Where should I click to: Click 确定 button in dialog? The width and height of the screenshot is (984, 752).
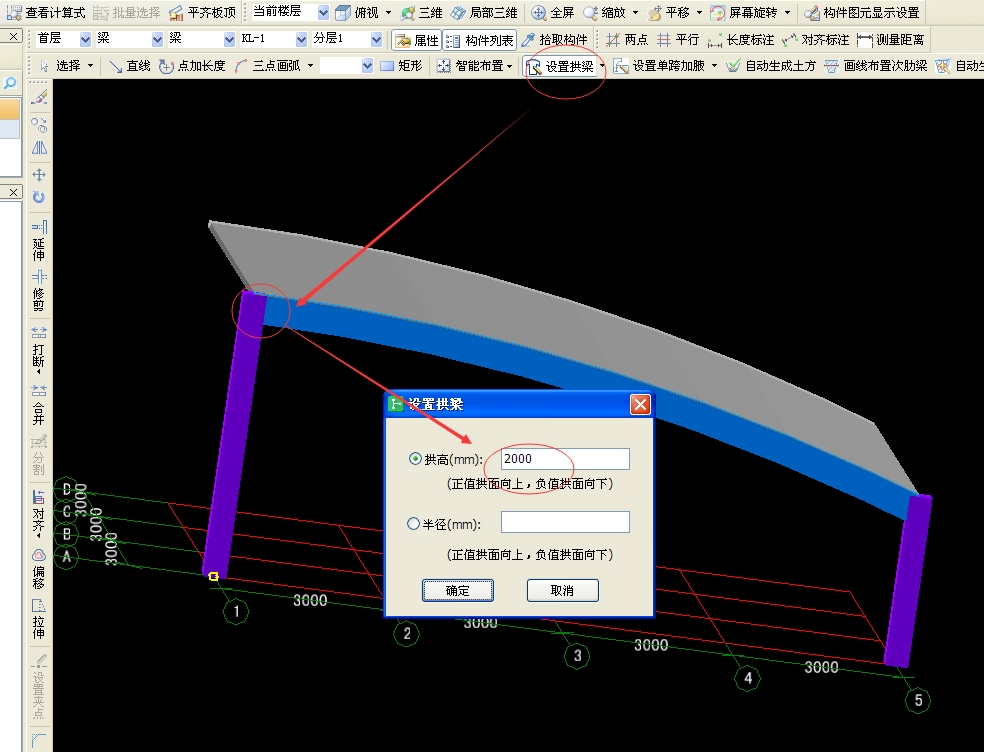457,590
